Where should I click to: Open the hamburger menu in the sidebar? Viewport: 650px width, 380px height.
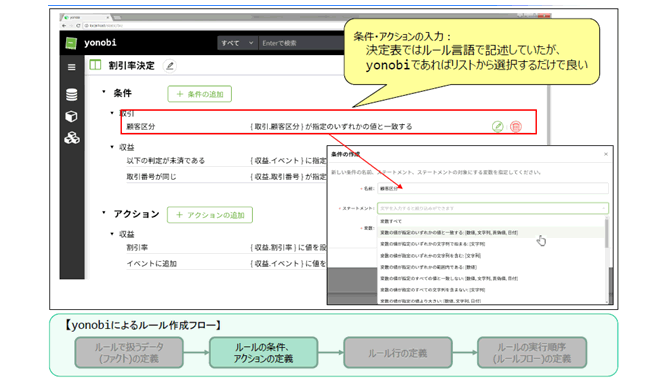72,67
